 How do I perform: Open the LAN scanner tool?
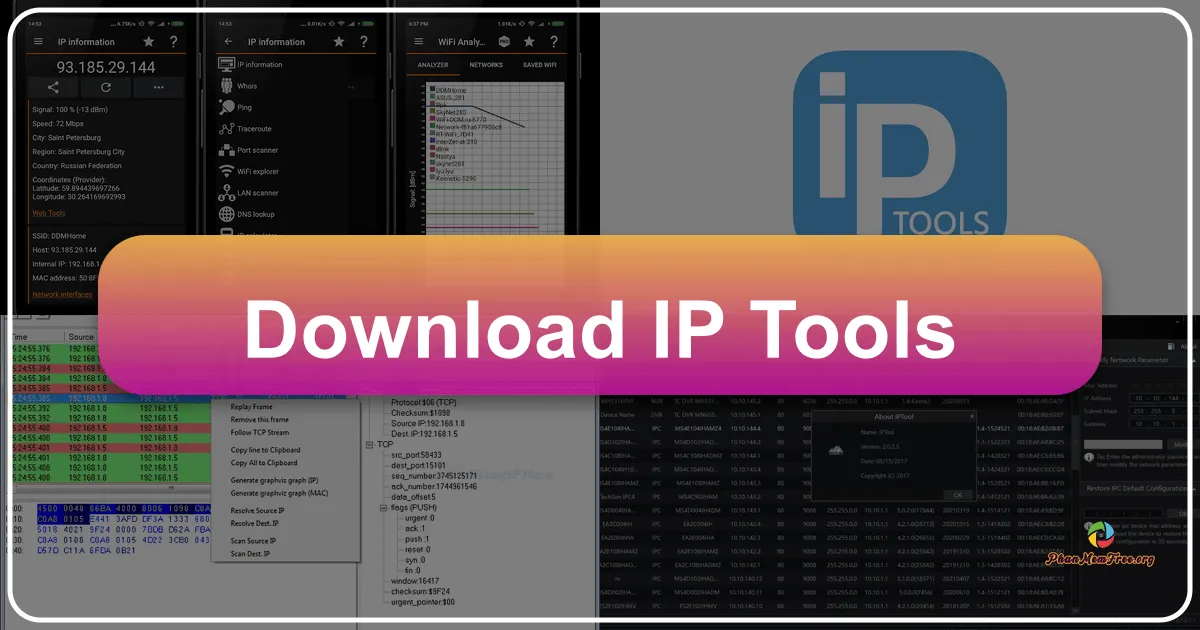point(227,193)
